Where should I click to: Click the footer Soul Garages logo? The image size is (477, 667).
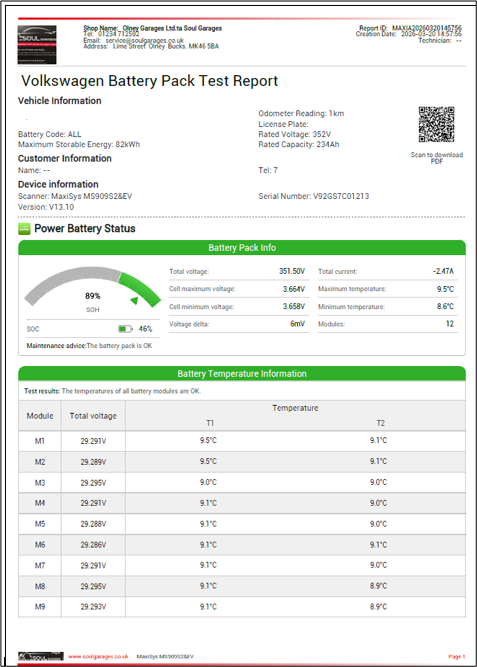pos(40,656)
